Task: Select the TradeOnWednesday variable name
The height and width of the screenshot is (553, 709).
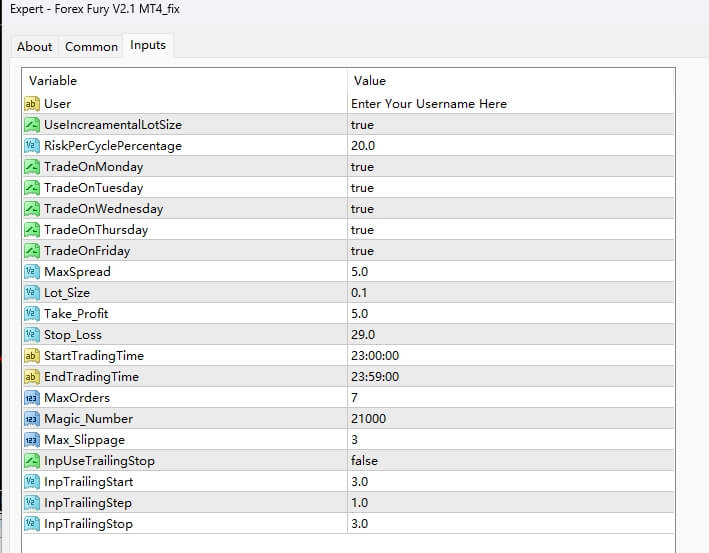Action: pos(104,209)
